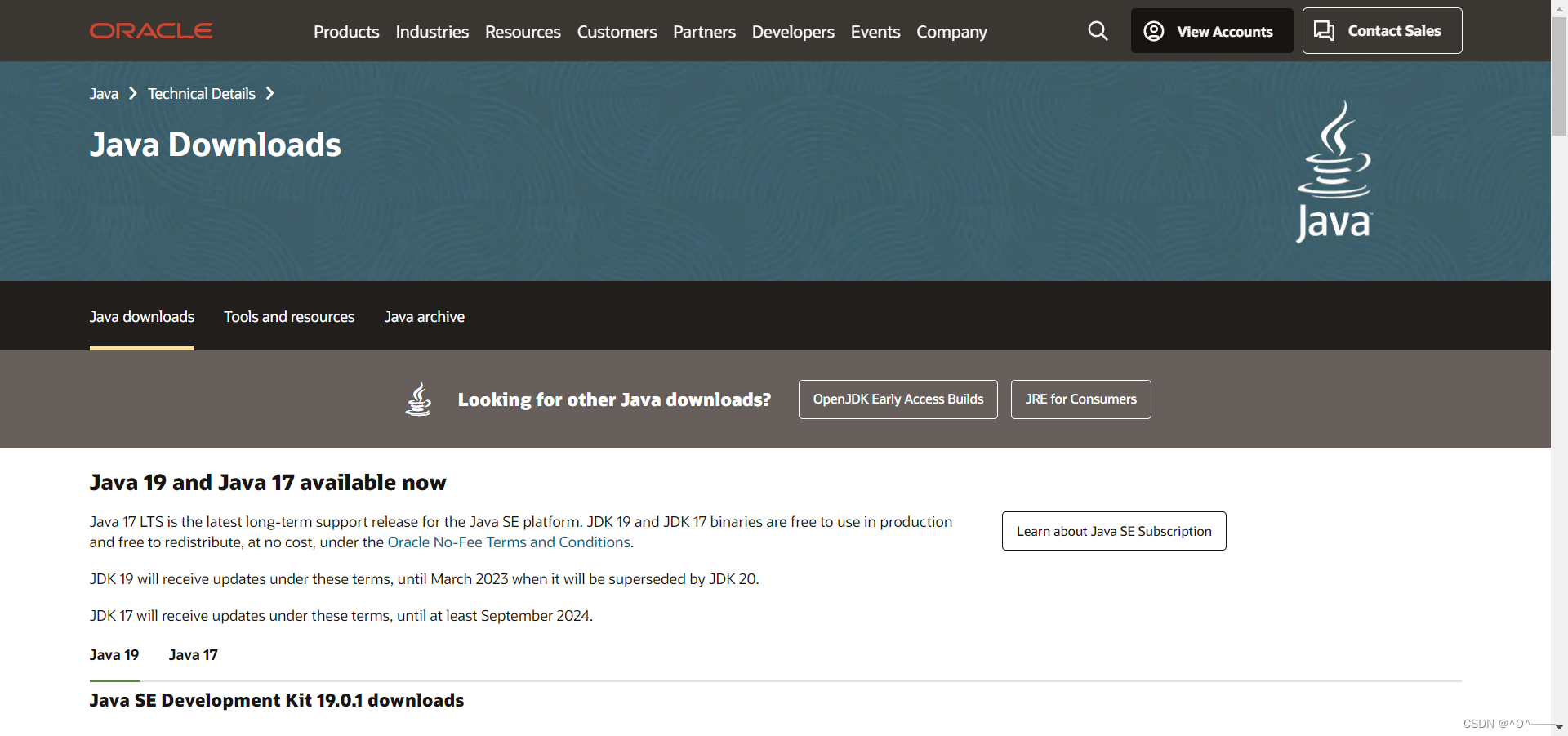Click 'Java SE Development Kit 19.0.1 downloads' heading

point(277,701)
